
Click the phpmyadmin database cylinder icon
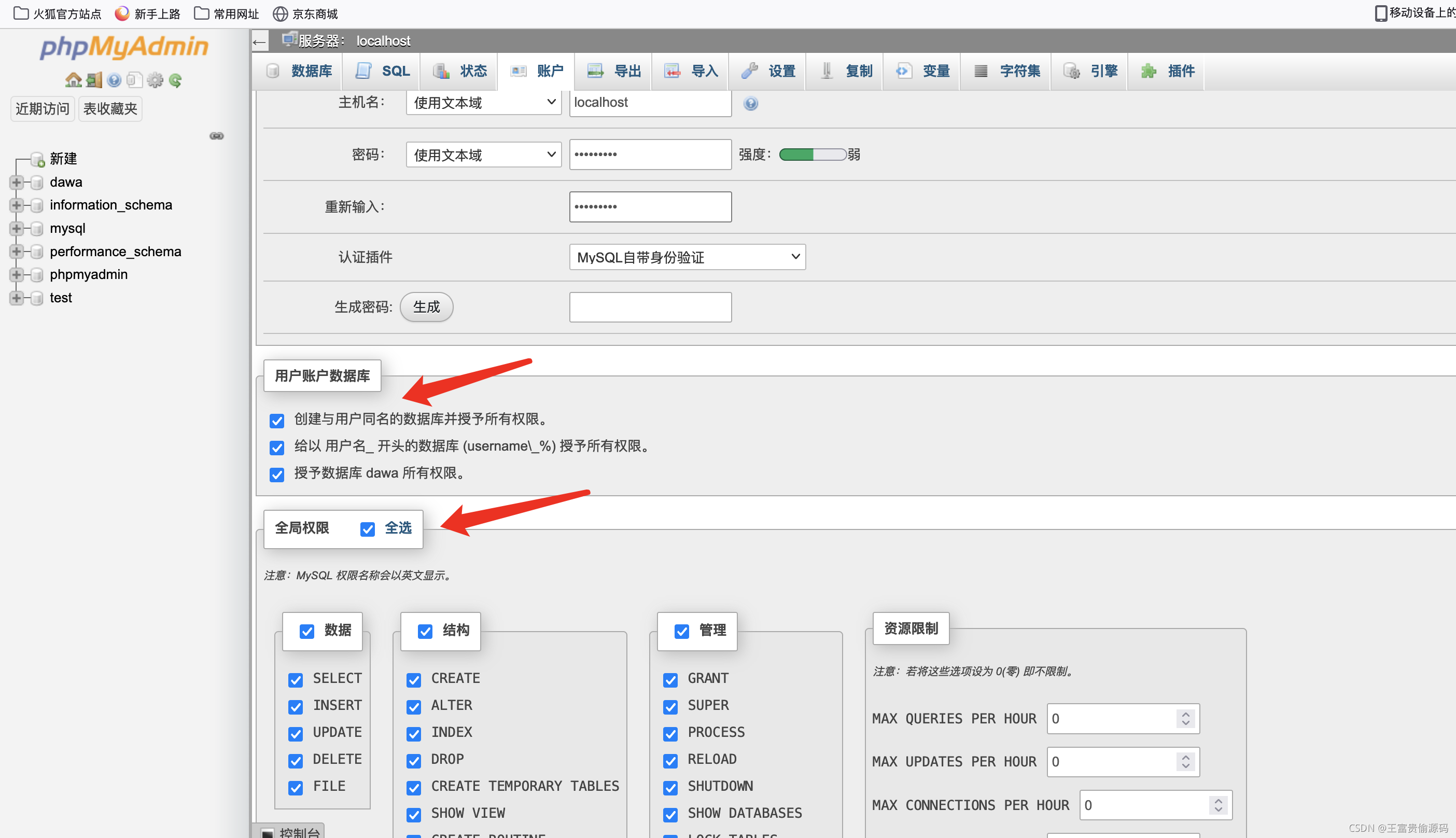point(37,275)
